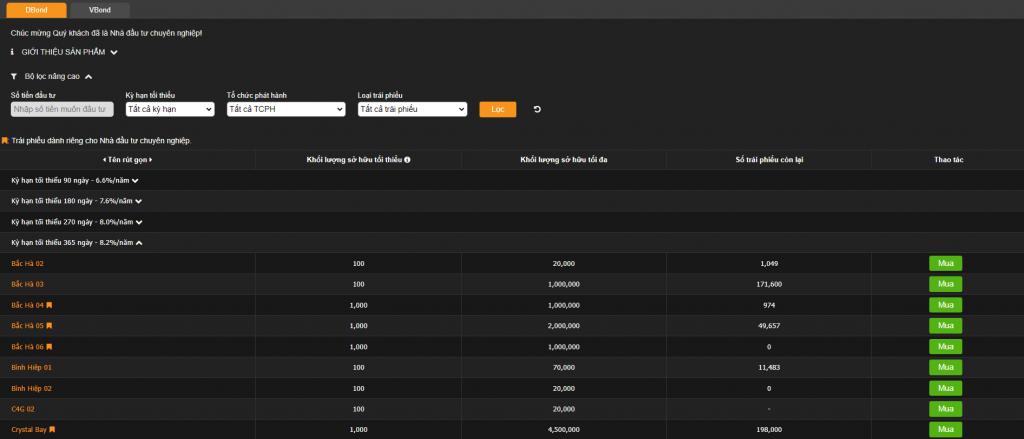
Task: Click the bookmark icon next to Crystal Bay
Action: tap(52, 430)
